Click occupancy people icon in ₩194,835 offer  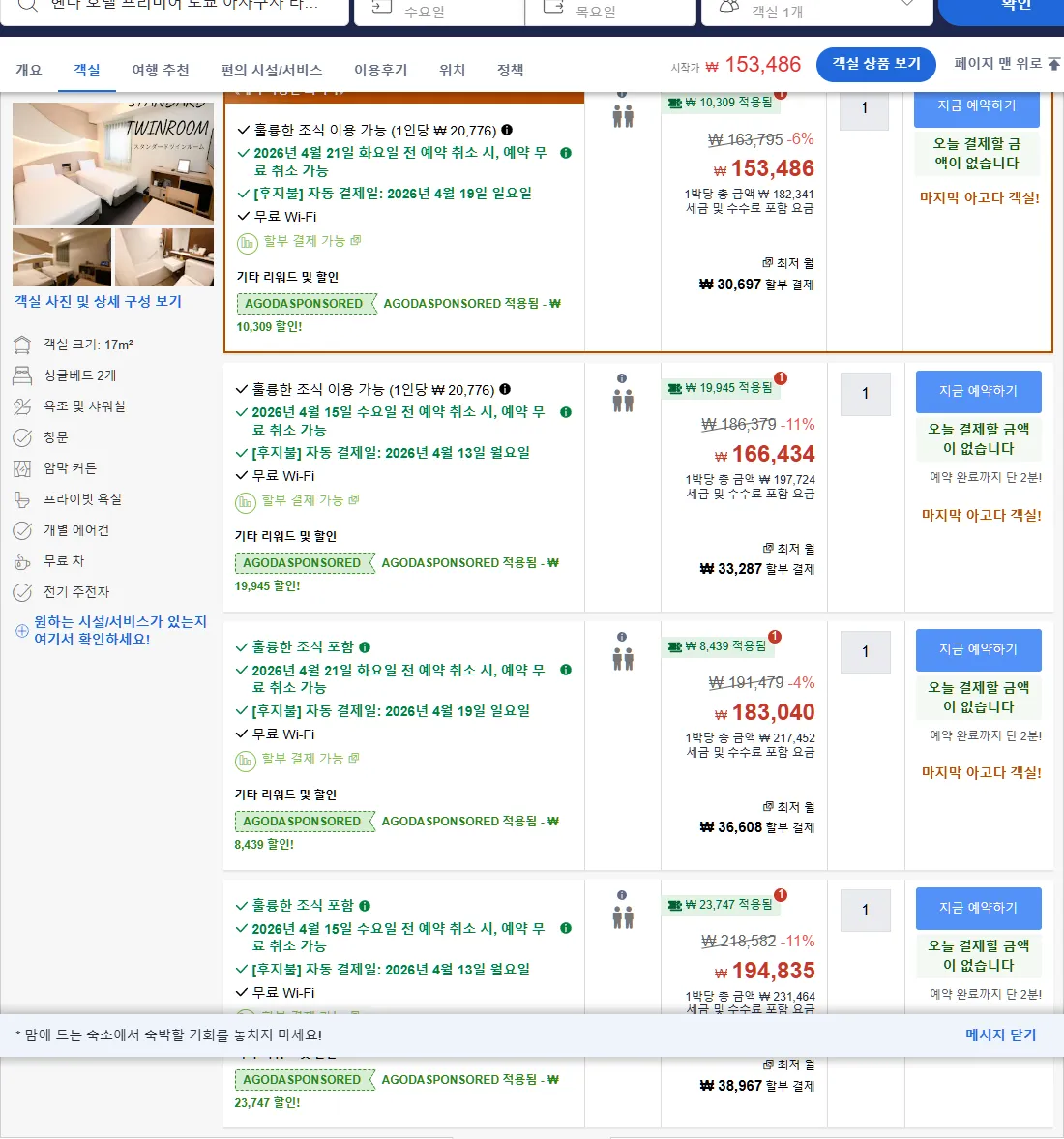coord(622,918)
